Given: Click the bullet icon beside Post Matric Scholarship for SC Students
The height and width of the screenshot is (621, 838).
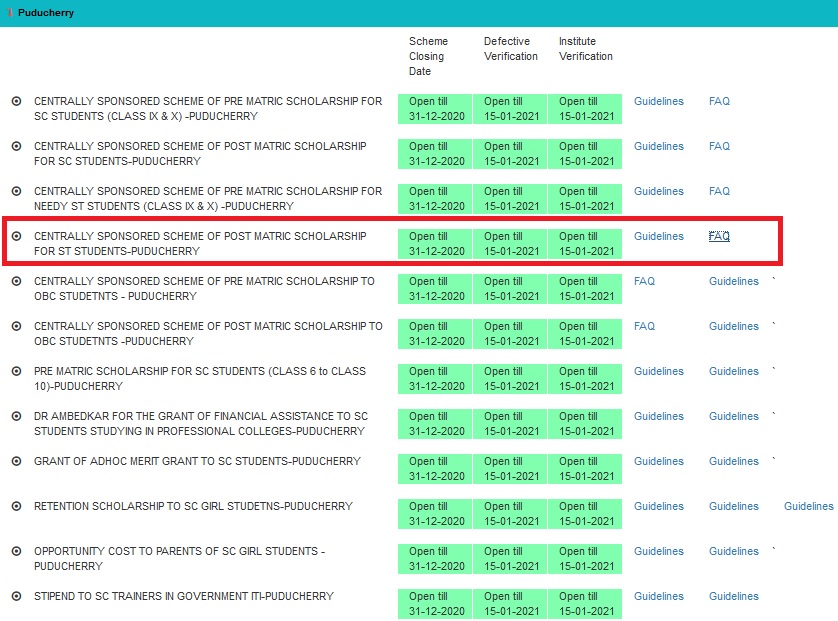Looking at the screenshot, I should [x=17, y=146].
